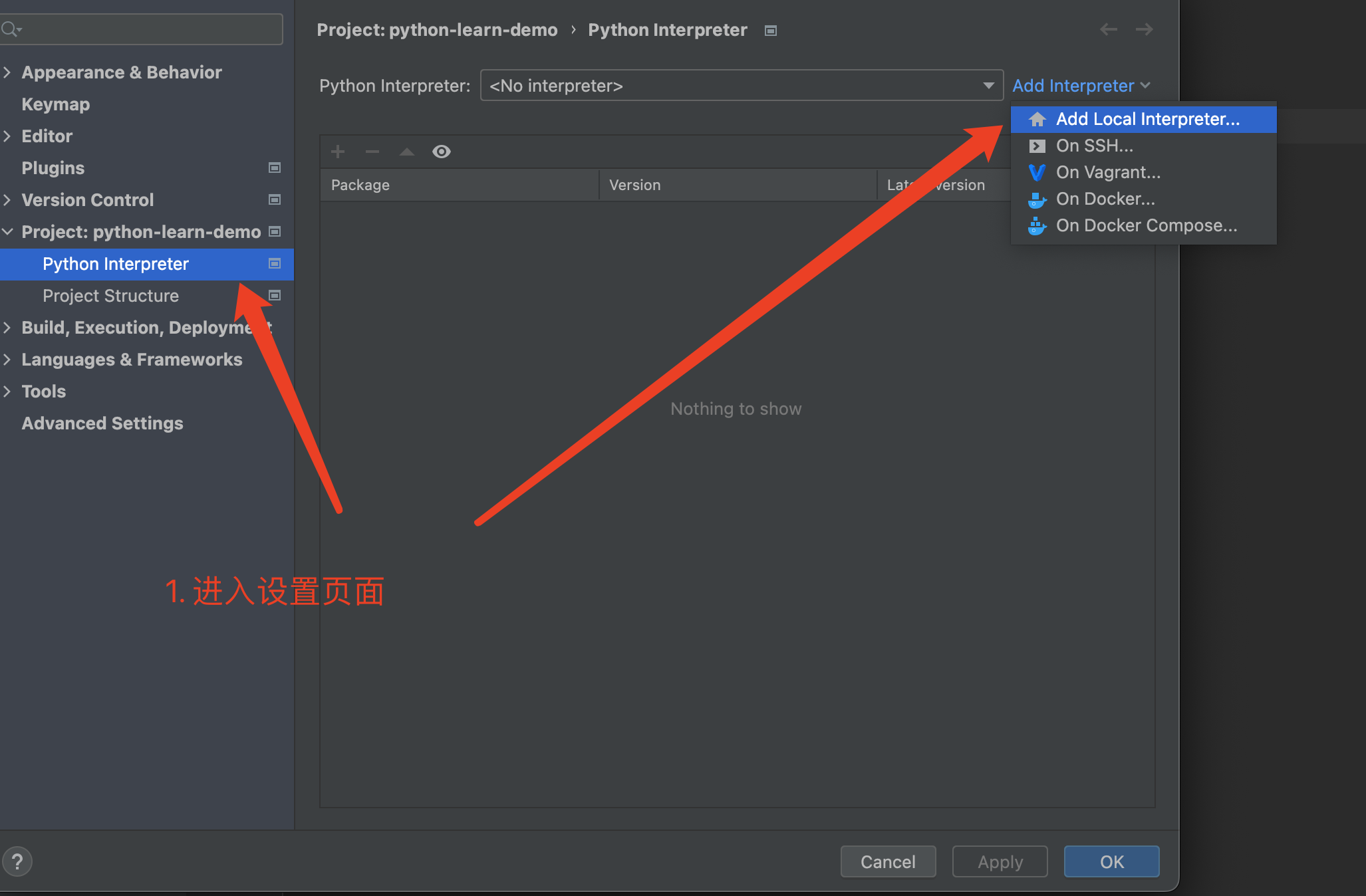Open the Python Interpreter combo box
1366x896 pixels.
(741, 86)
